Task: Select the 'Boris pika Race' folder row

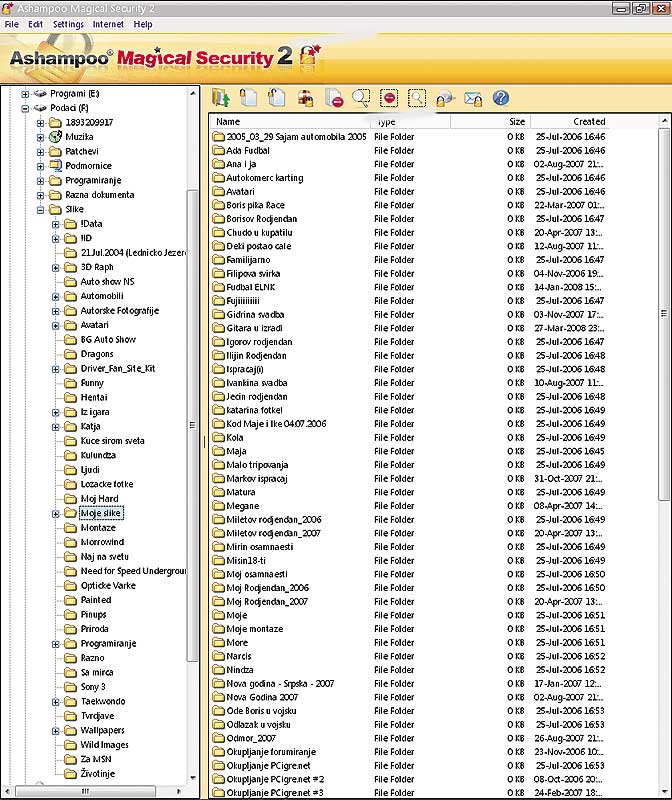Action: click(x=409, y=205)
